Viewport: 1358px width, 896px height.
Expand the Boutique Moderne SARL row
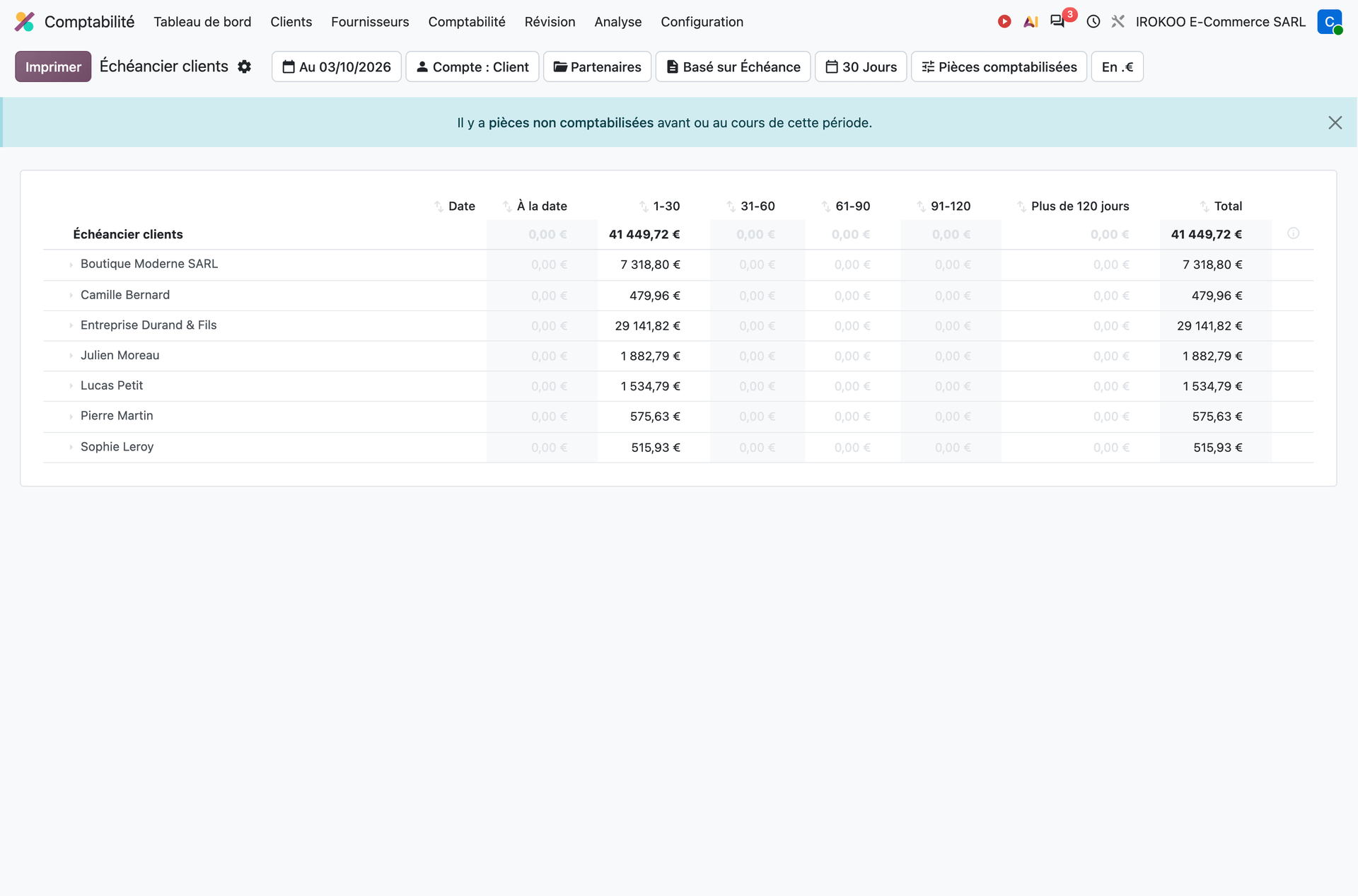(x=71, y=264)
